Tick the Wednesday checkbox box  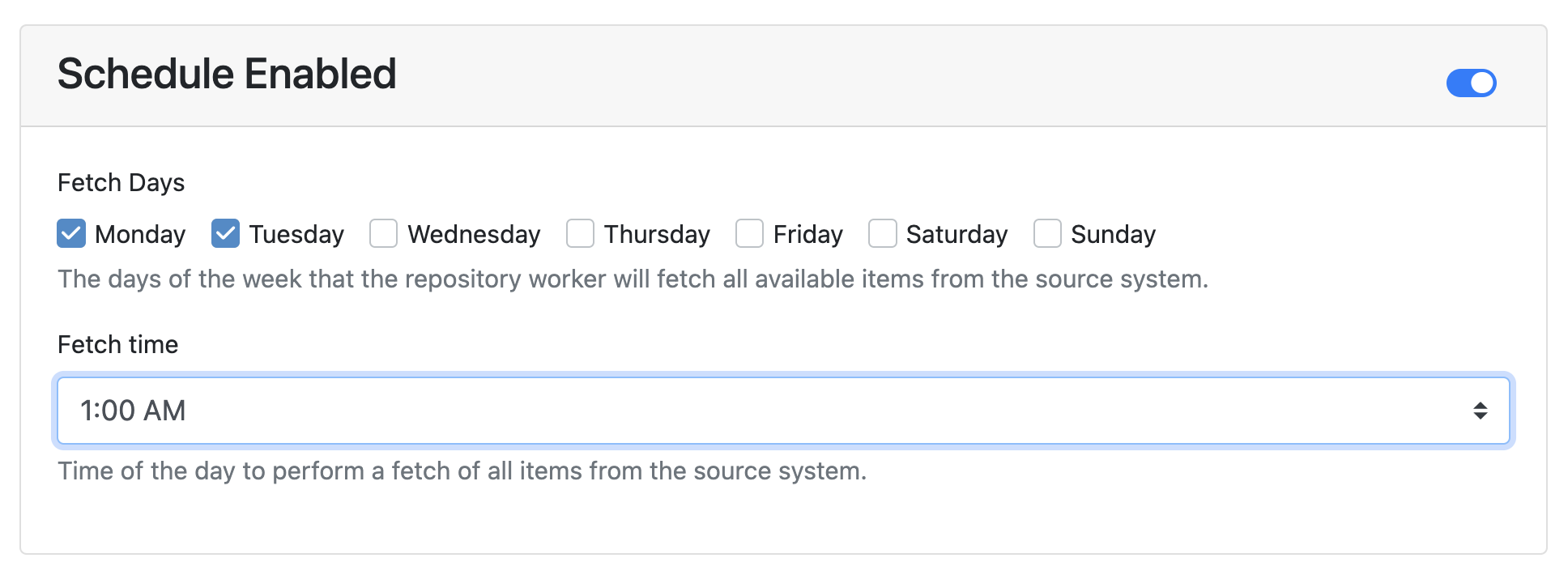click(383, 233)
